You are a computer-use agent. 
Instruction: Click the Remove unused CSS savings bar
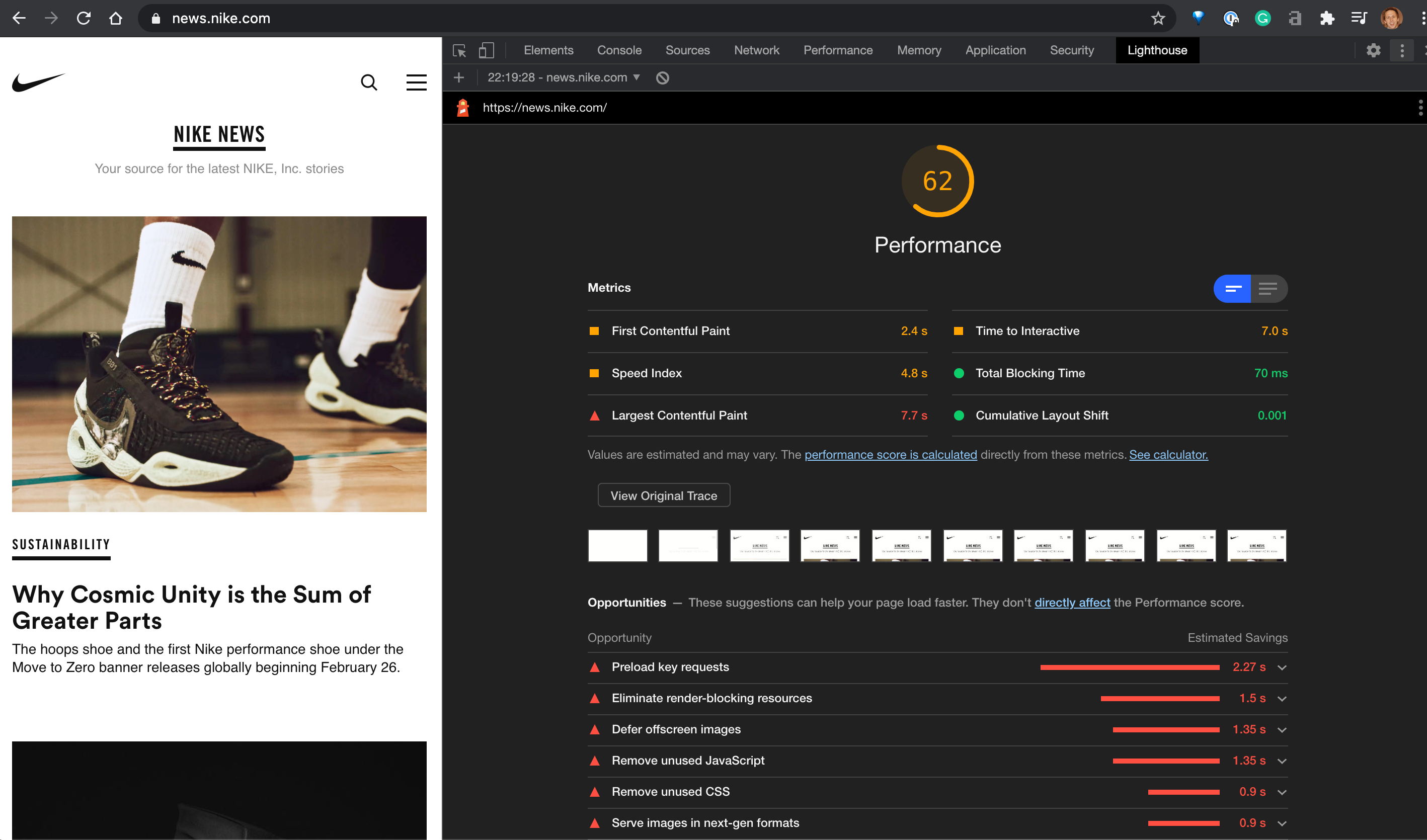[x=1183, y=792]
